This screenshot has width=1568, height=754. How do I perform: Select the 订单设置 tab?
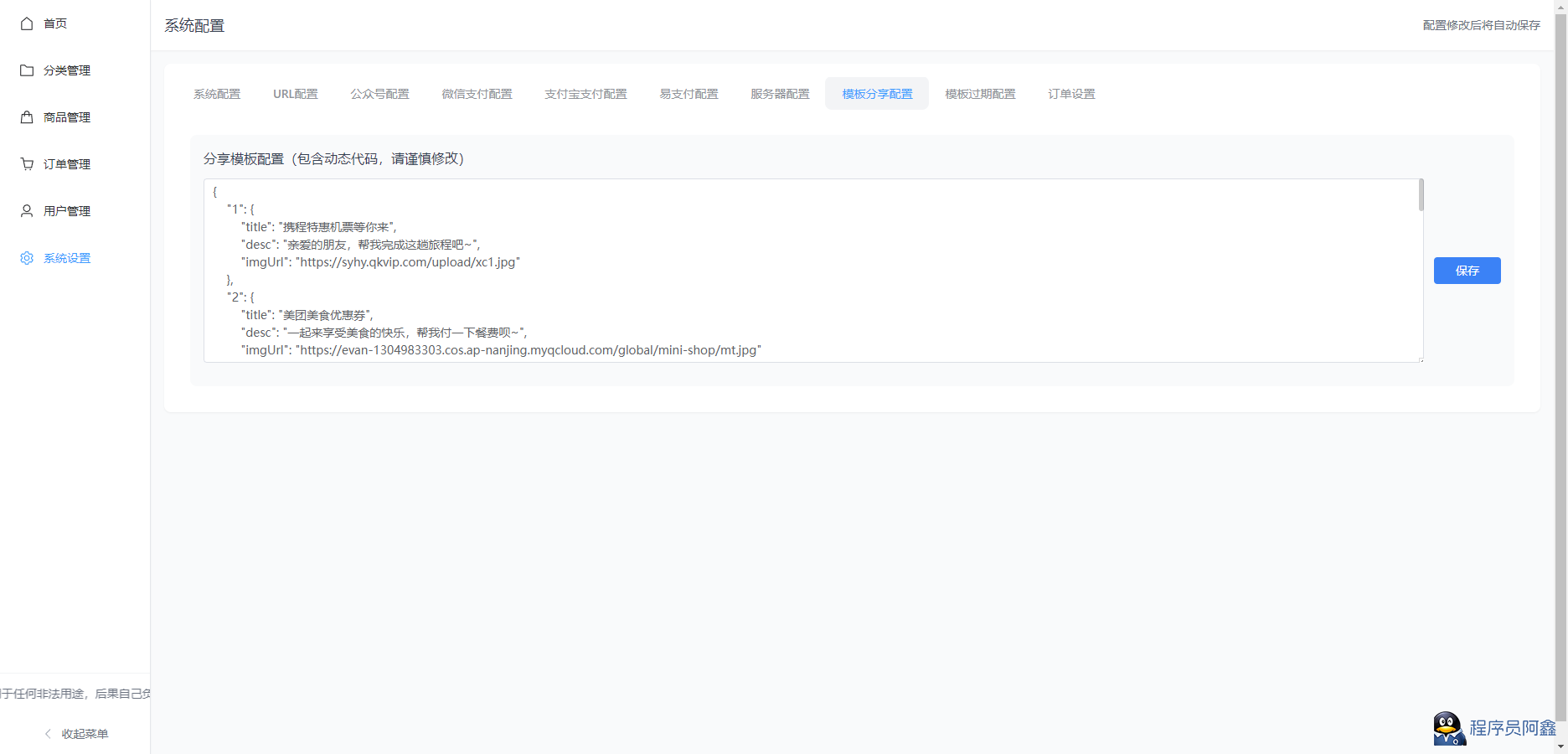click(1071, 94)
